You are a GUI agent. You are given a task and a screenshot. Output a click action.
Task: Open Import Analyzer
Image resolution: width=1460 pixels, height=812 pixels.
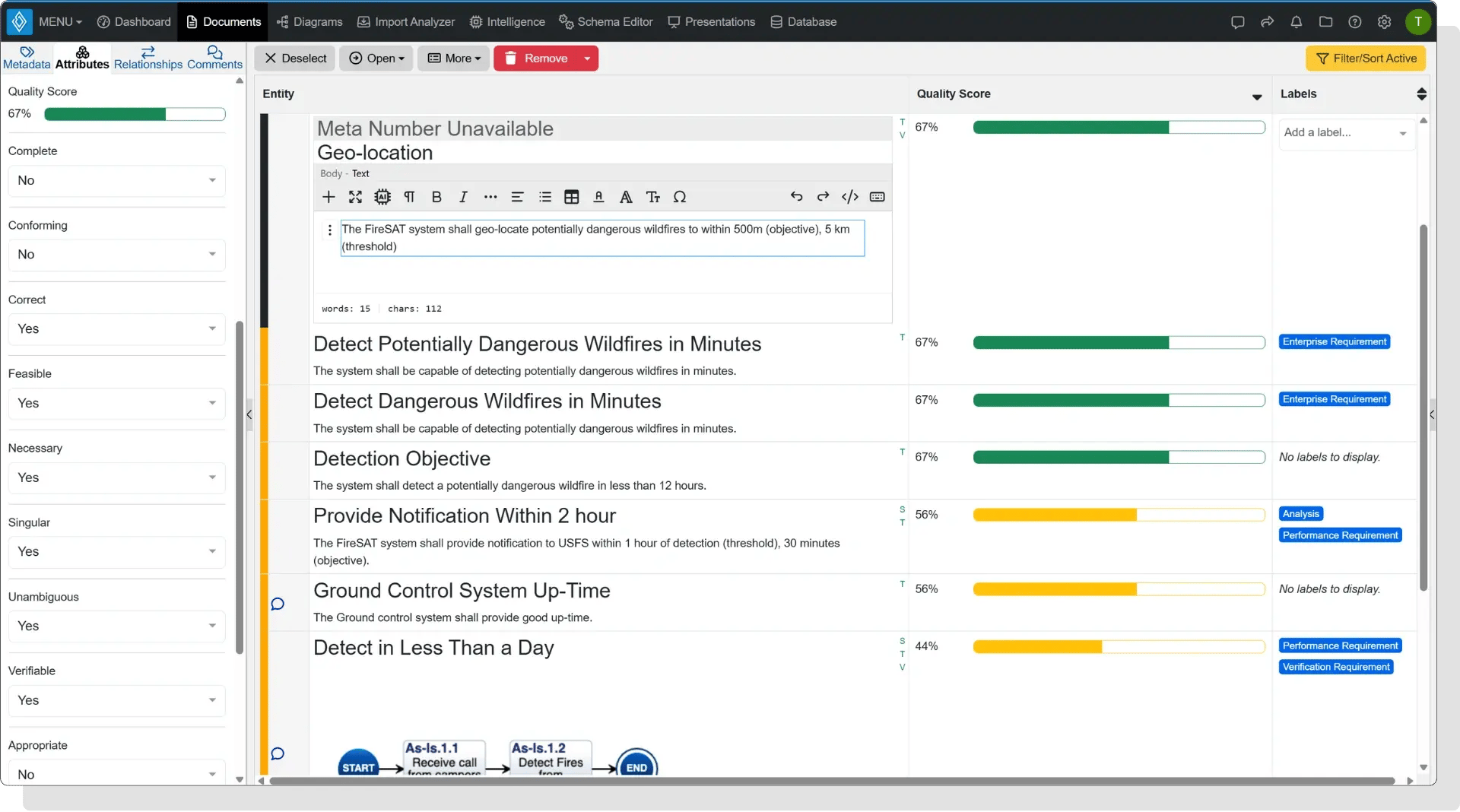point(406,22)
